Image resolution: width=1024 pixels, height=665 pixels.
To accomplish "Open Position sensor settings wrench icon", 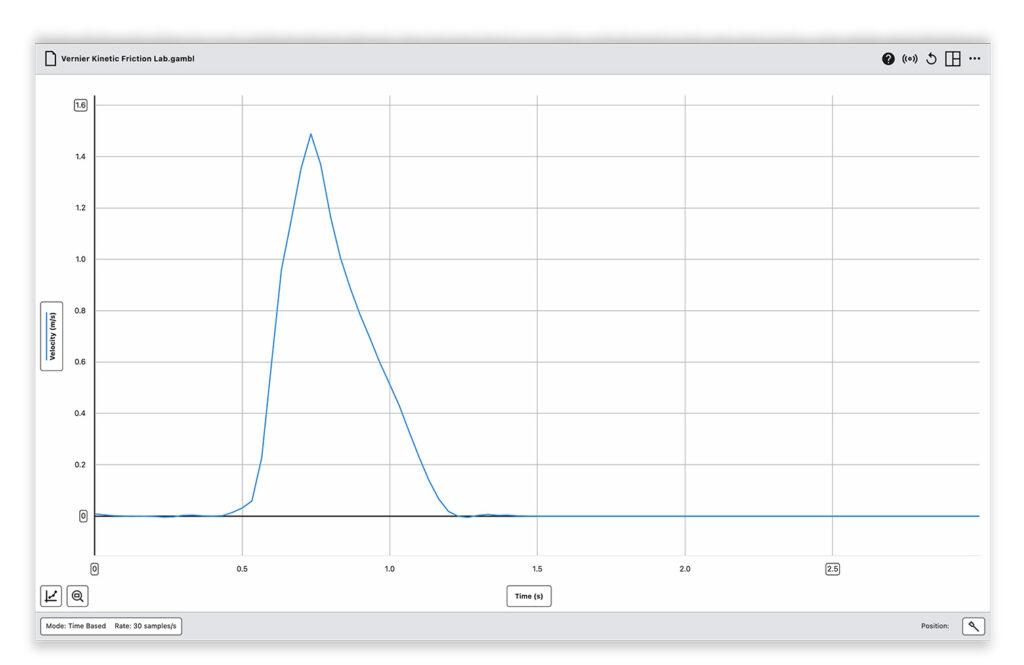I will 973,626.
